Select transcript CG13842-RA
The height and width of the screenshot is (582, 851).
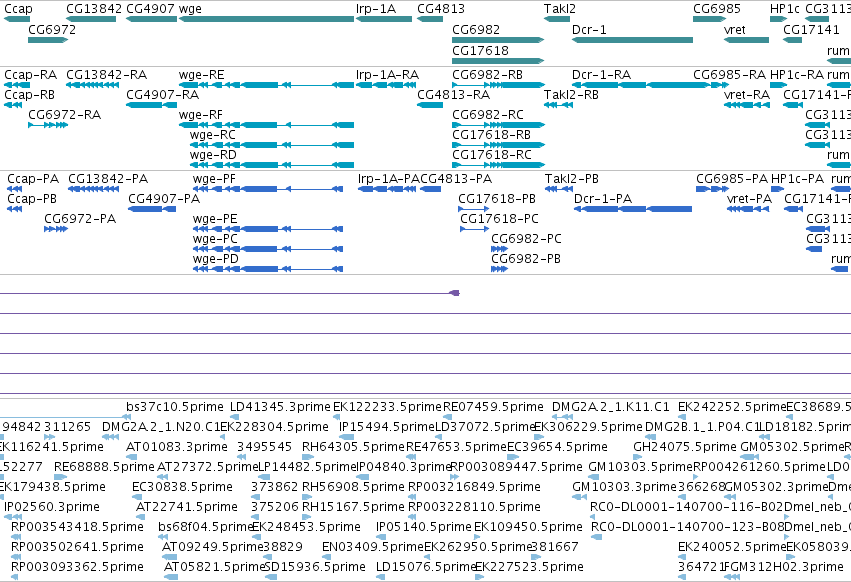[x=92, y=85]
